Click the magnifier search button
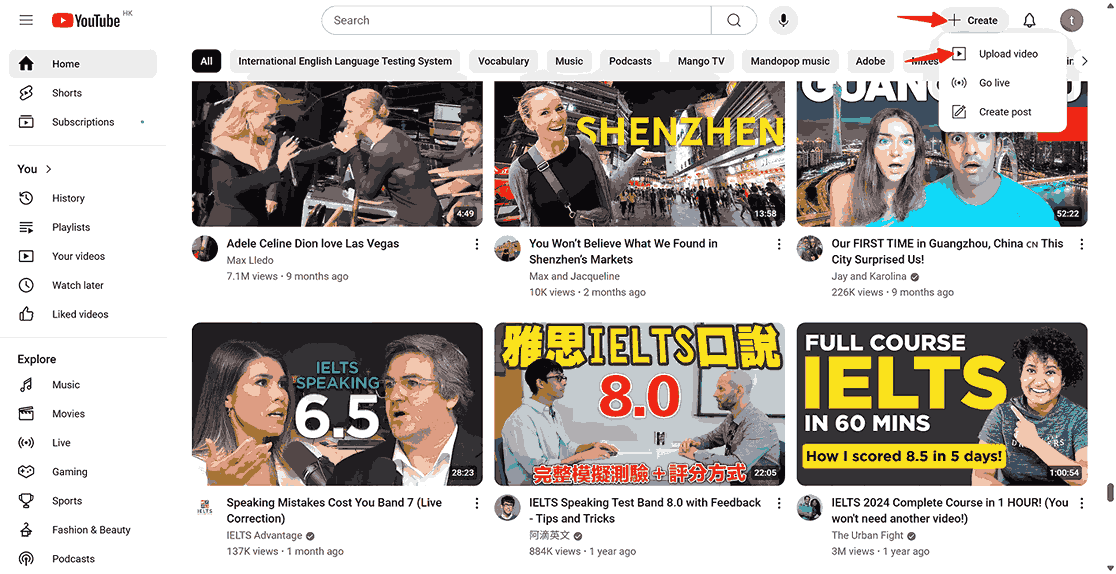 point(734,20)
